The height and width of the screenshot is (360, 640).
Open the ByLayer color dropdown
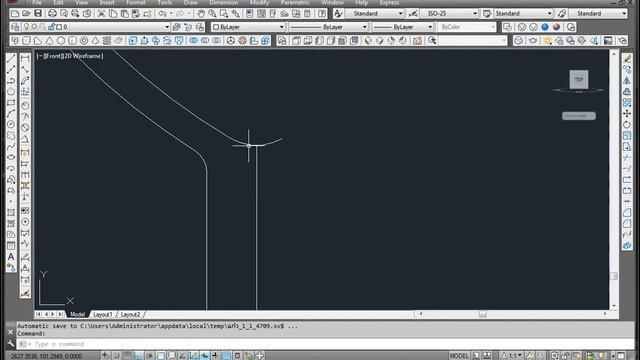pos(248,27)
